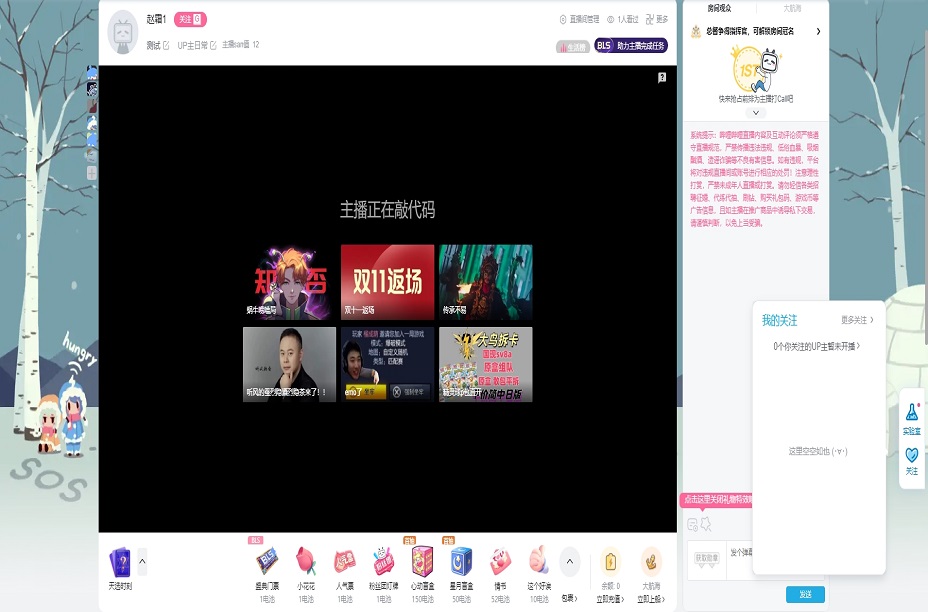928x612 pixels.
Task: Click the 主播san值 12 label
Action: click(240, 44)
